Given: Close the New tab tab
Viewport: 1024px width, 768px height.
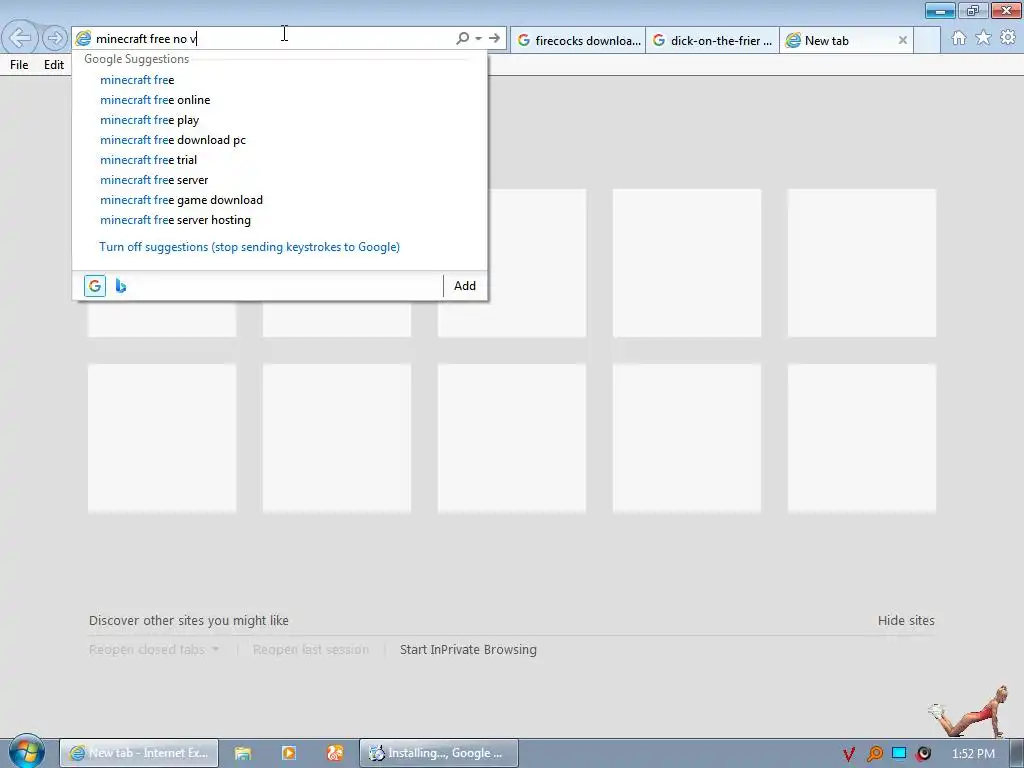Looking at the screenshot, I should click(x=903, y=40).
